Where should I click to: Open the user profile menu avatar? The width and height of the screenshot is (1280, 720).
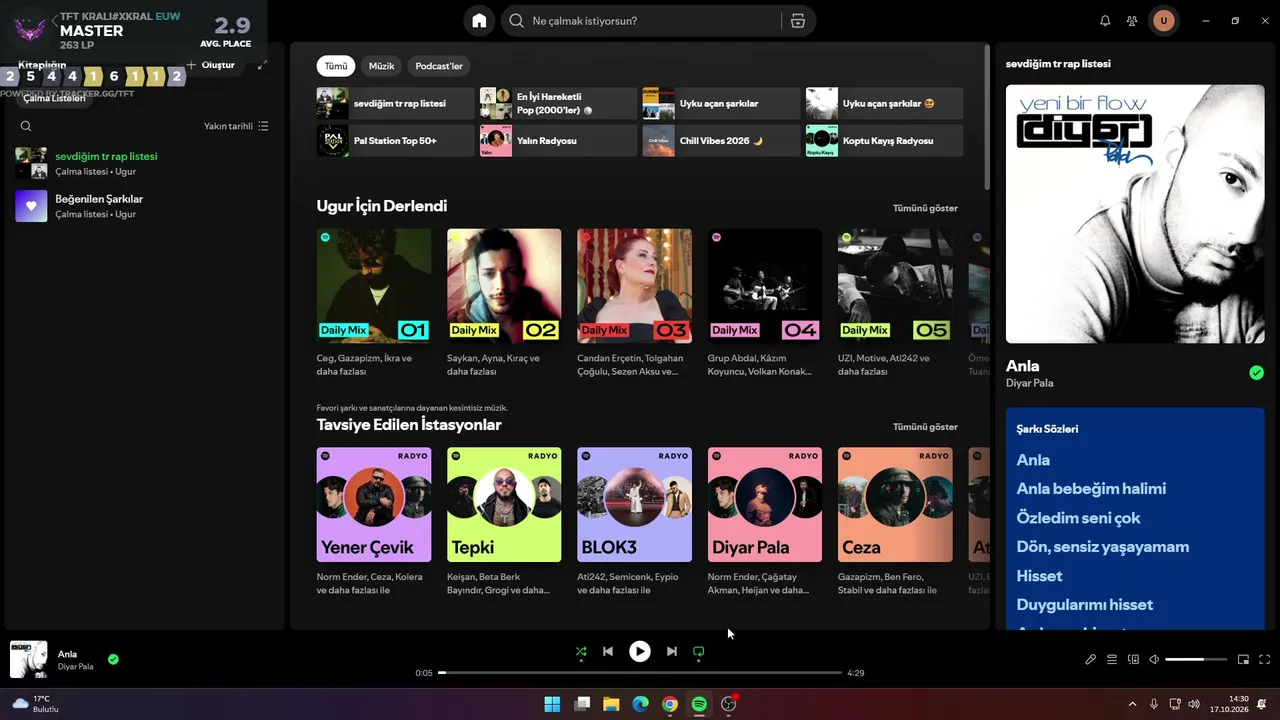[x=1163, y=21]
